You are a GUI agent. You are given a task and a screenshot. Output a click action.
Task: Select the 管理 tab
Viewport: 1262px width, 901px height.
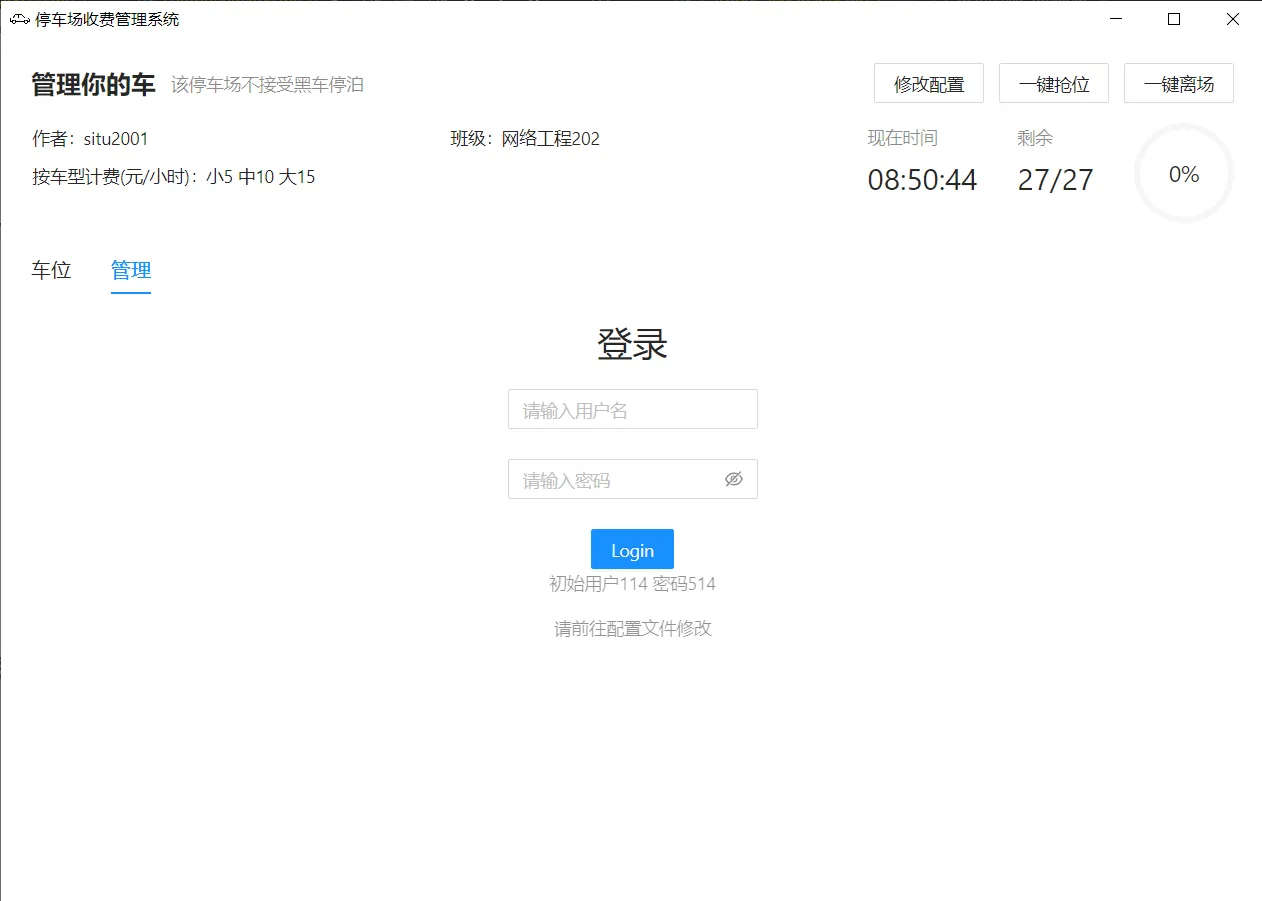(131, 270)
